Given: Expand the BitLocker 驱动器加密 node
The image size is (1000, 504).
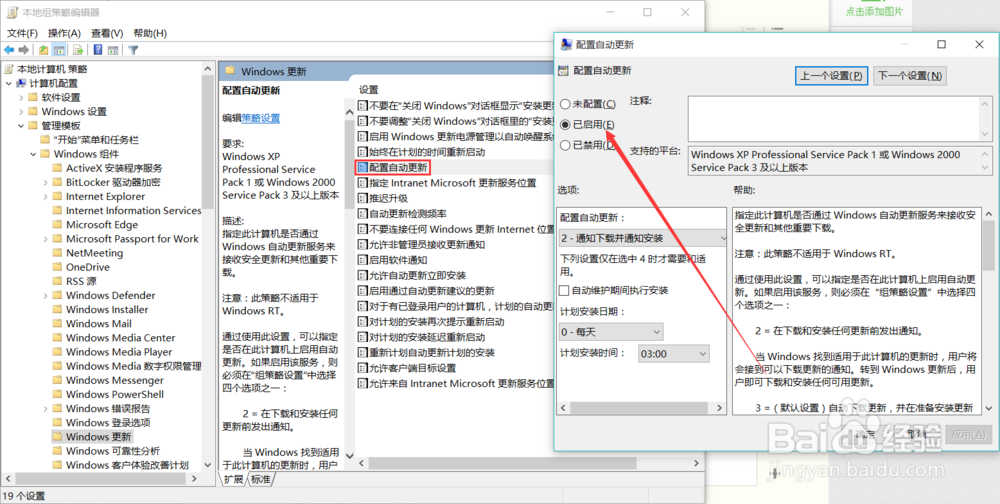Looking at the screenshot, I should tap(45, 182).
